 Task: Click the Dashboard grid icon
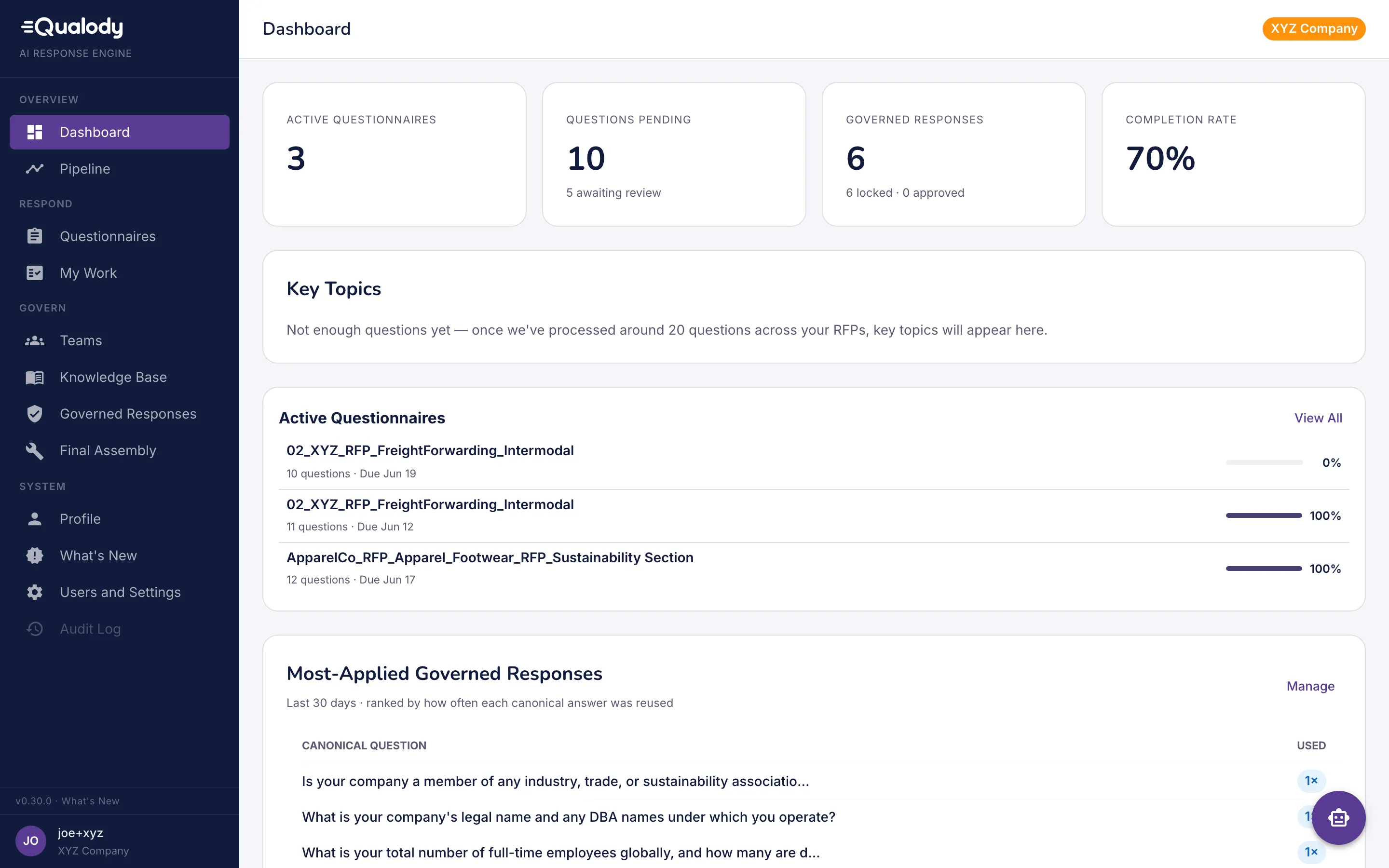point(34,132)
